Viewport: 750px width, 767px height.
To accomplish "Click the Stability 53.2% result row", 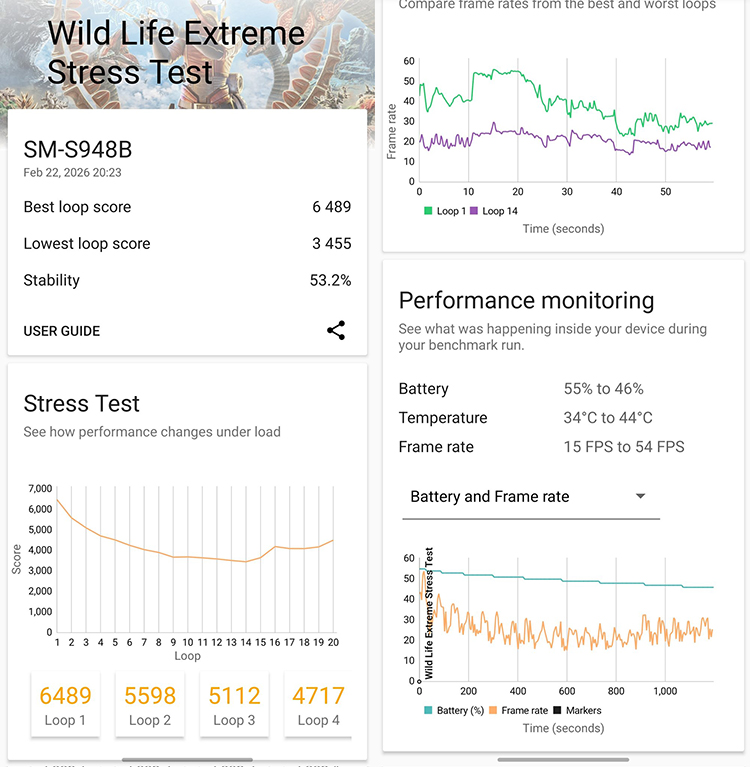I will tap(187, 280).
